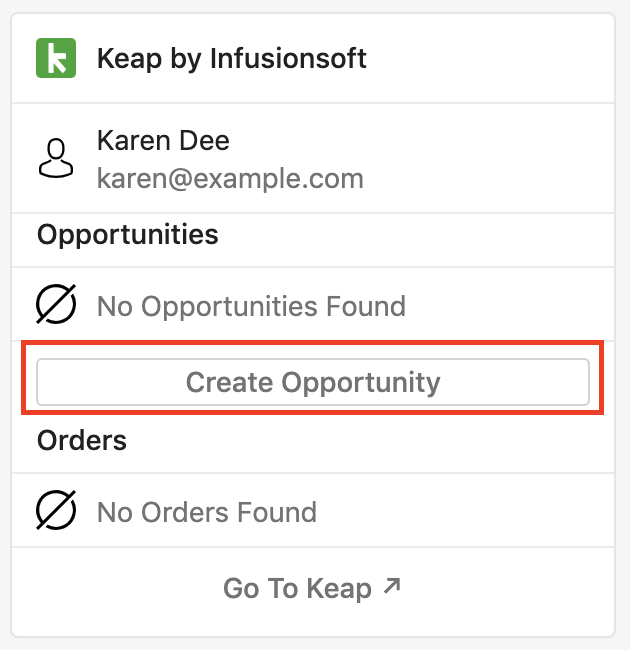Open the Karen Dee contact name
Screen dimensions: 630x650
[163, 141]
